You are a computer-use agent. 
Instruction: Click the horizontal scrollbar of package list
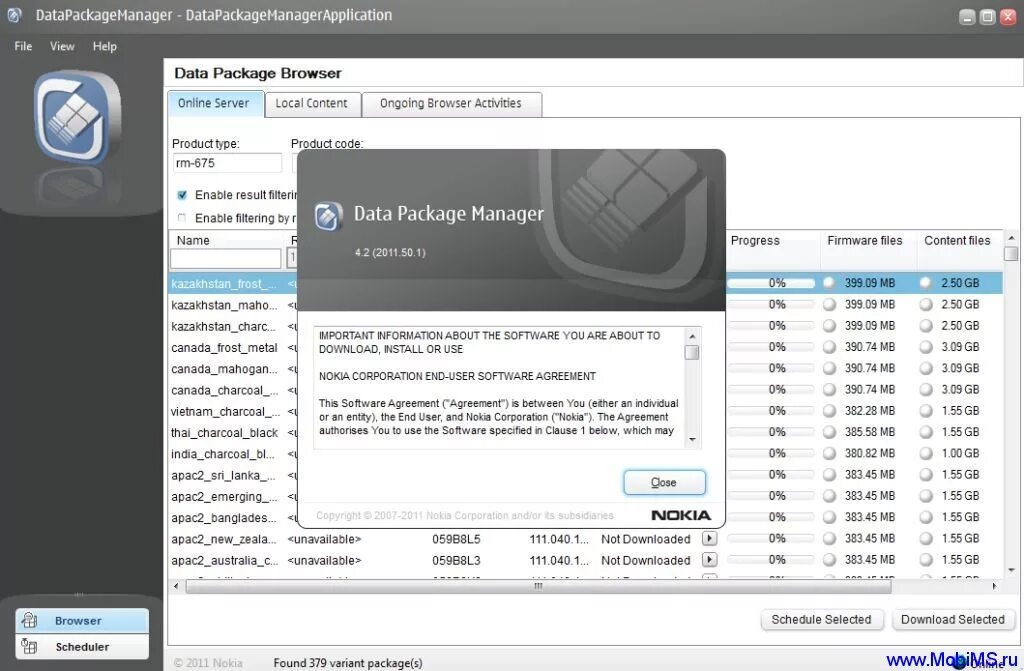click(x=538, y=586)
